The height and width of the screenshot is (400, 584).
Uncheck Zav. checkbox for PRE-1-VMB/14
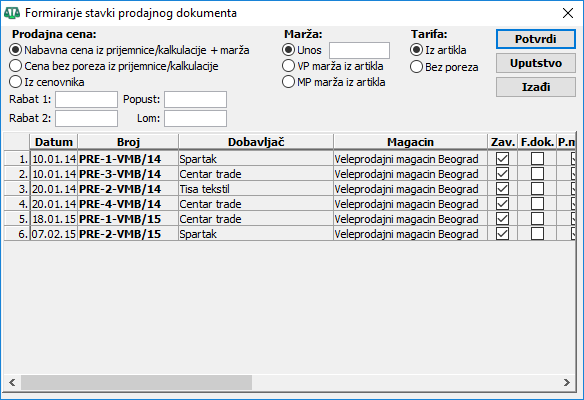[502, 159]
